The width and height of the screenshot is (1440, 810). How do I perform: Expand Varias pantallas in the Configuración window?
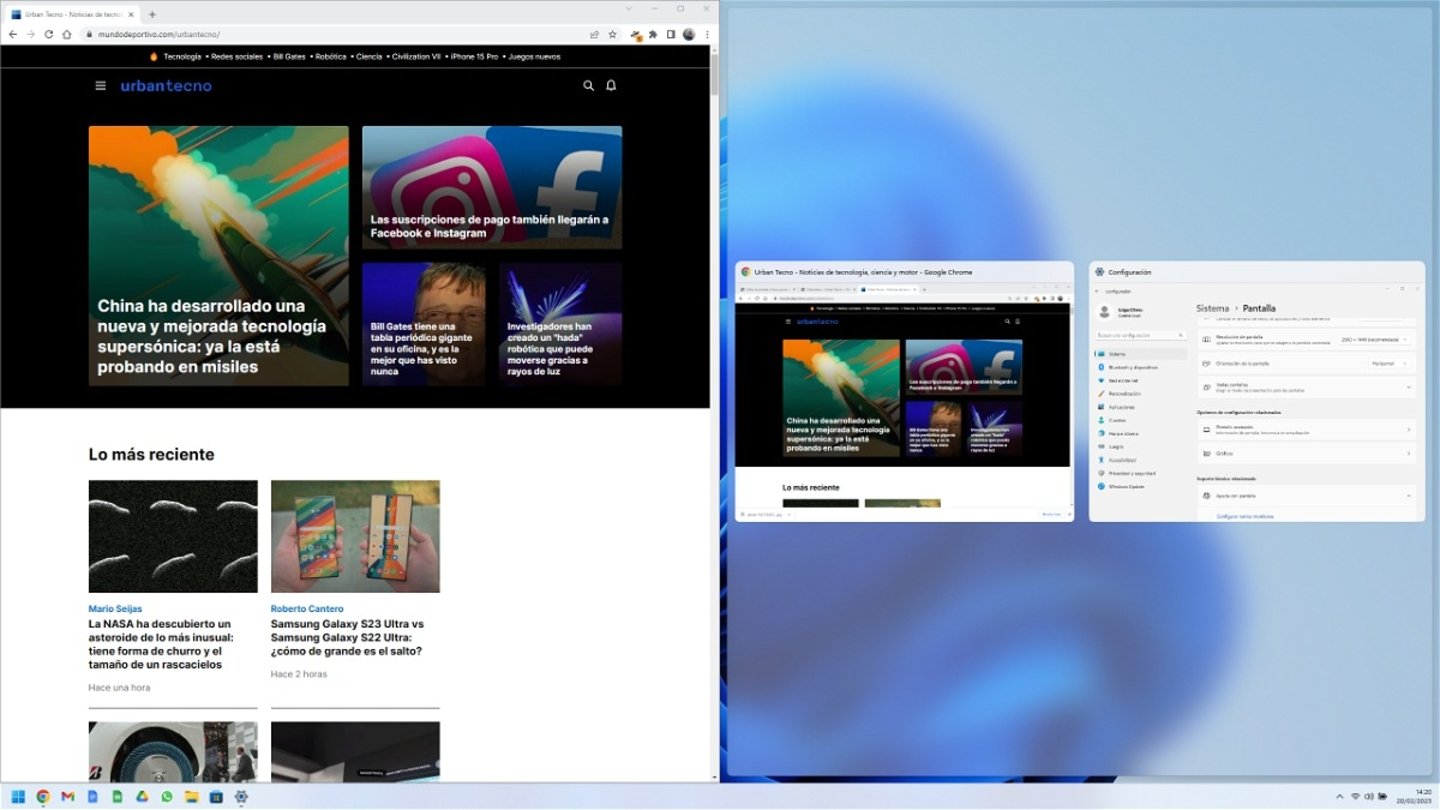click(x=1306, y=387)
